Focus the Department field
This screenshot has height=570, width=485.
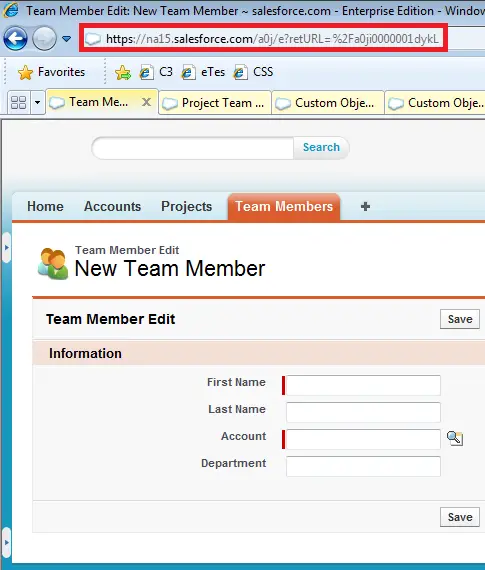coord(363,466)
